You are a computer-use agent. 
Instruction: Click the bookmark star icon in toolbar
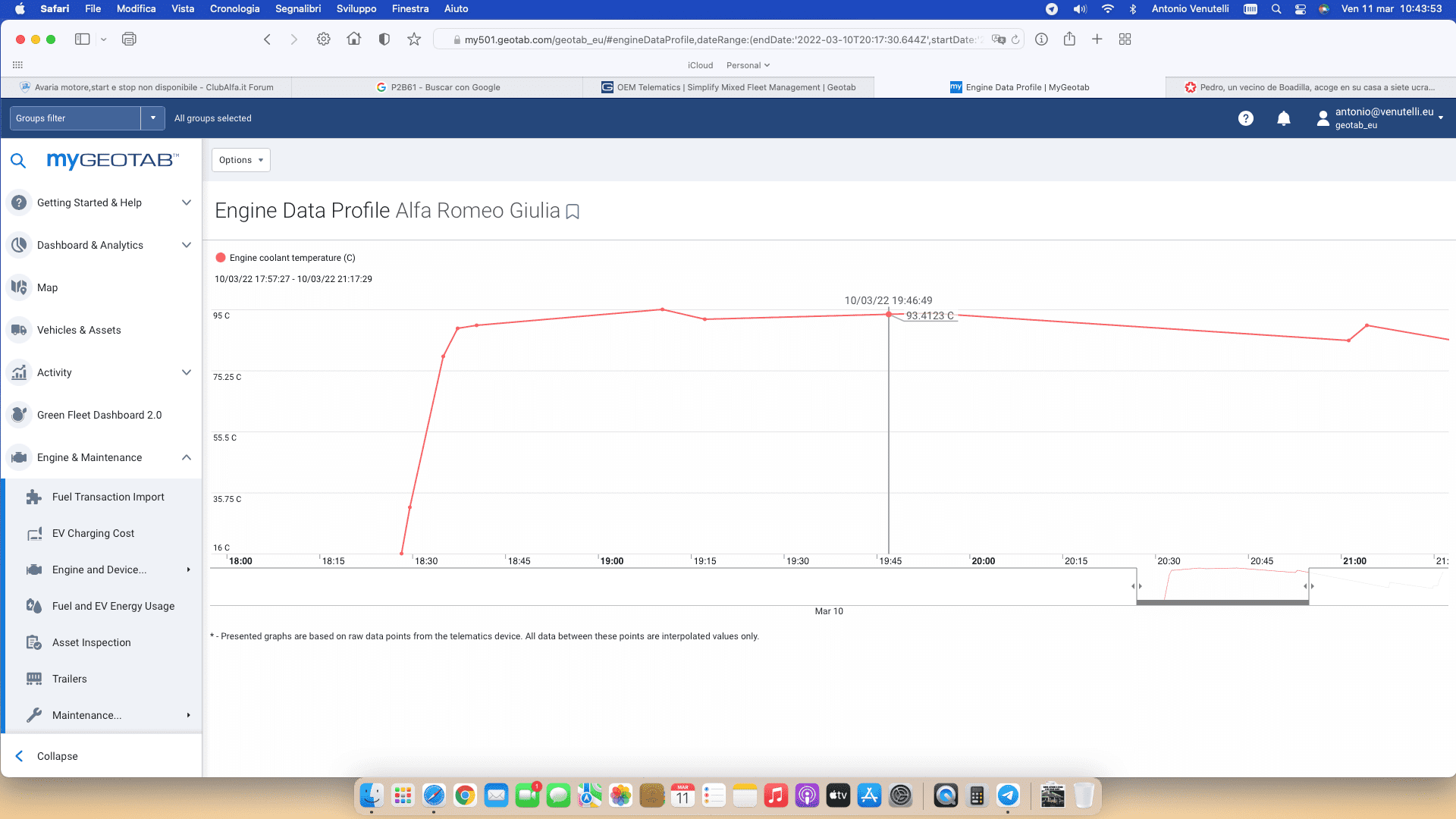click(x=414, y=39)
